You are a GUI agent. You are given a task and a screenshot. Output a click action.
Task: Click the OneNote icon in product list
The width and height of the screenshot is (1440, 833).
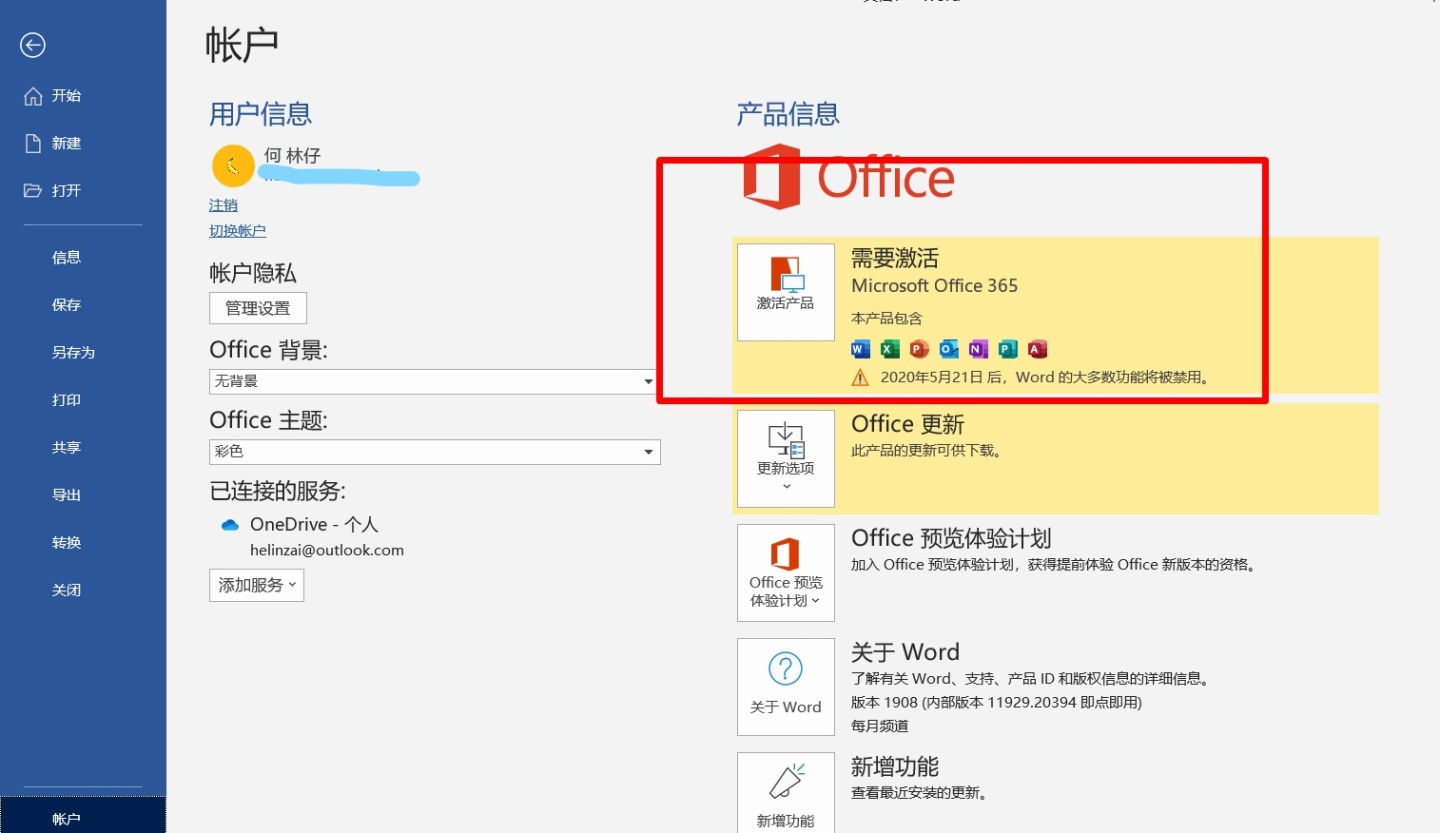point(978,349)
